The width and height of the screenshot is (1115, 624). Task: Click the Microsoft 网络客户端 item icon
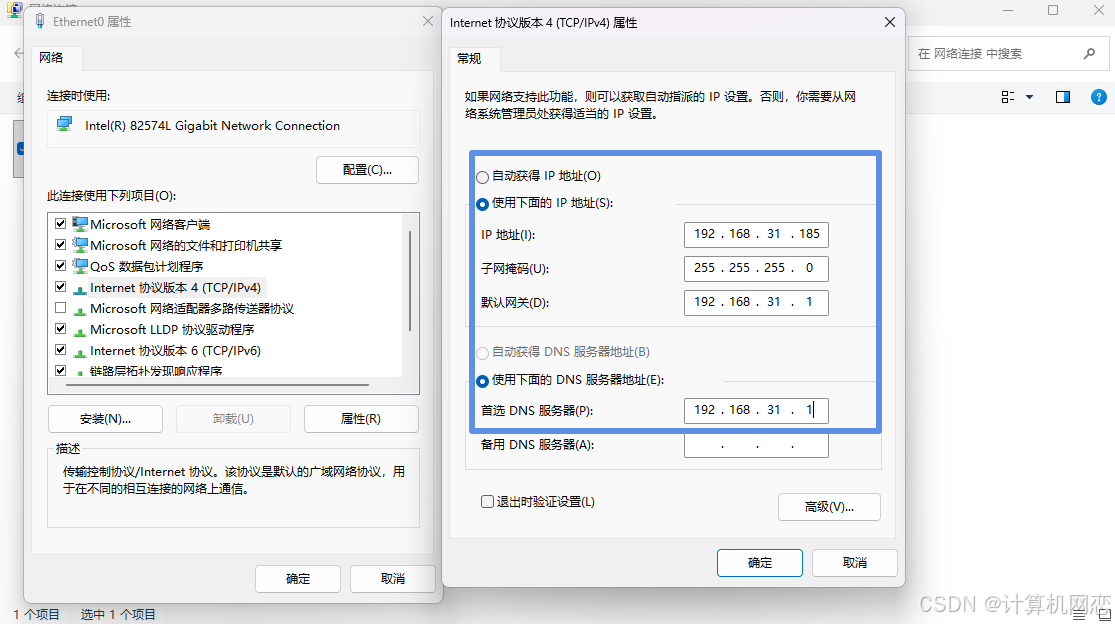pyautogui.click(x=80, y=224)
